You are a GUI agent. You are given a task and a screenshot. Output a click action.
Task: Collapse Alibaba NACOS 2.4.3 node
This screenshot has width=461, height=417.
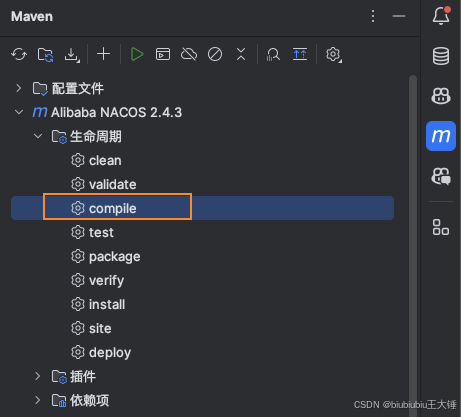coord(19,112)
